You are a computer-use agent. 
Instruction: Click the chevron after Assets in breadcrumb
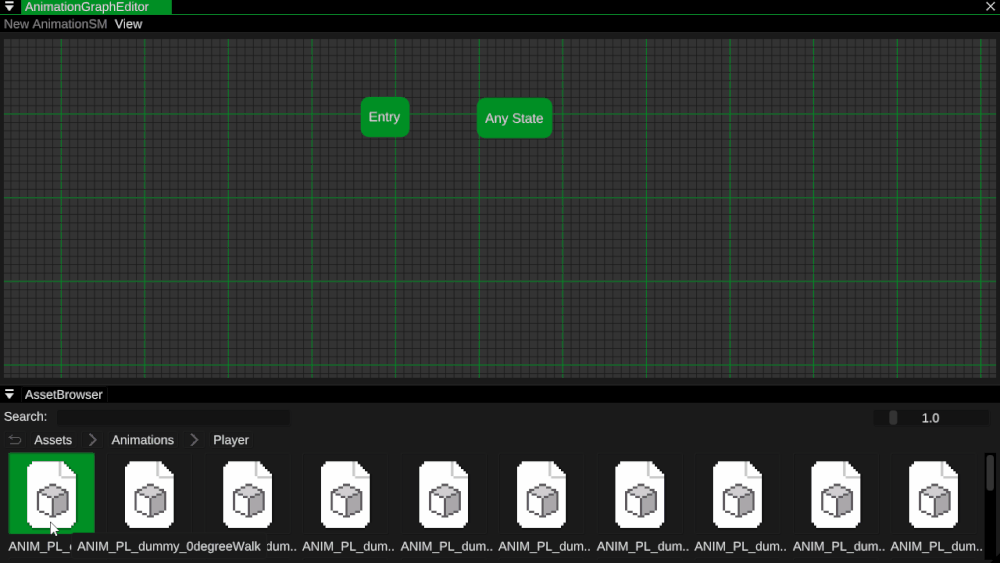tap(92, 440)
